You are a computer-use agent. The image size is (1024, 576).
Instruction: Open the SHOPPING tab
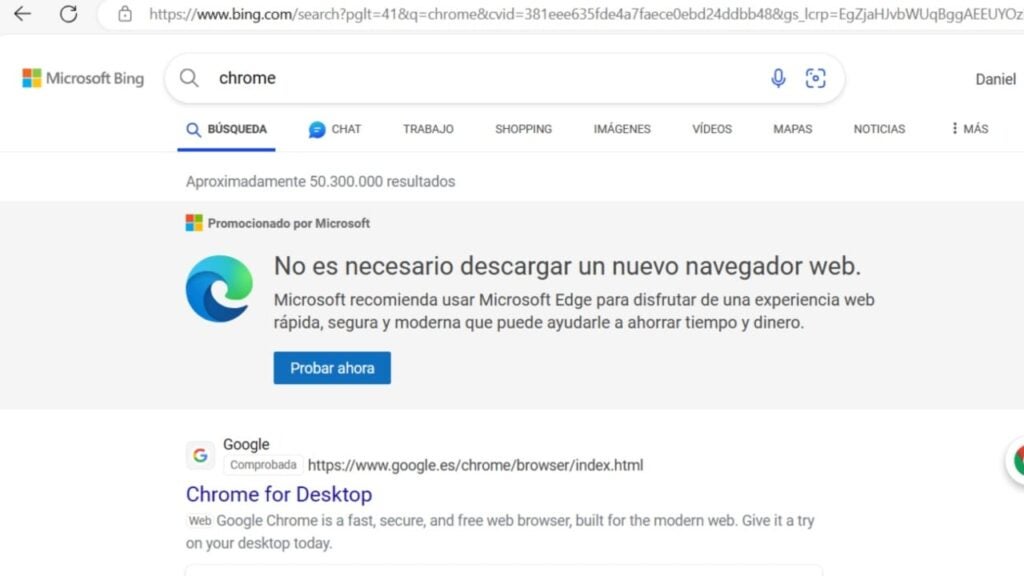(x=523, y=129)
